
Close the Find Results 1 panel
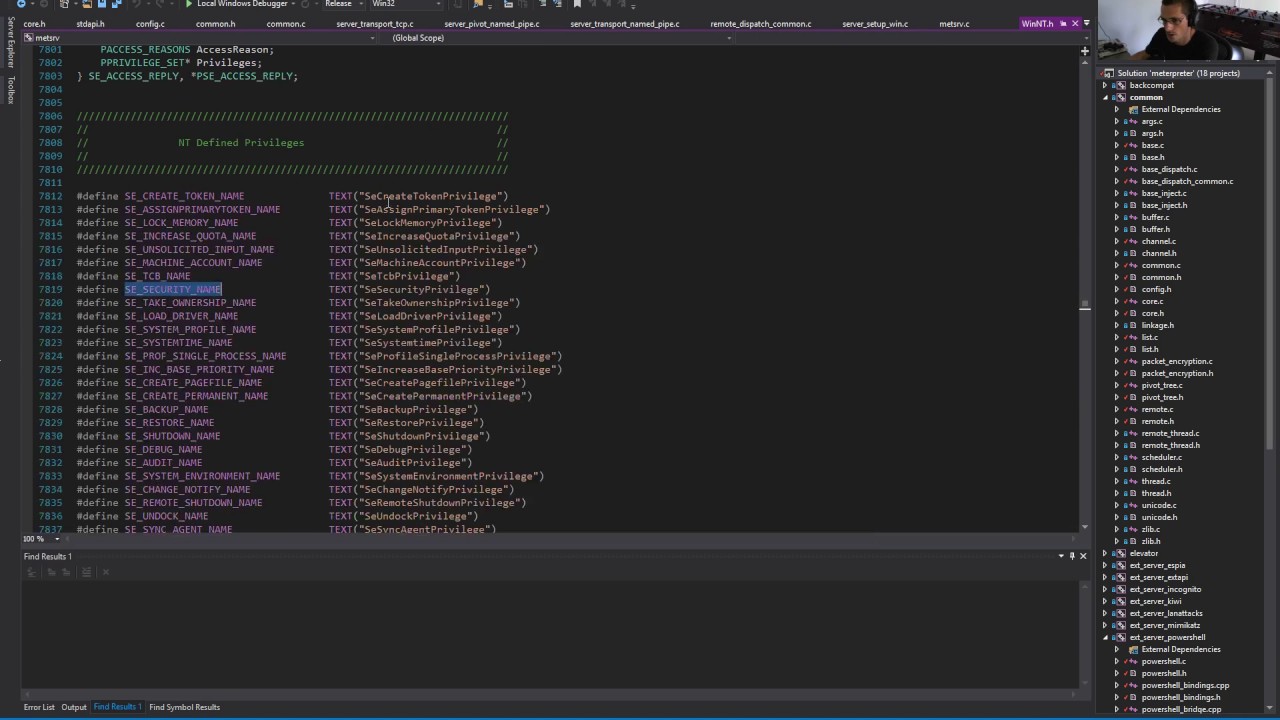click(x=1083, y=556)
